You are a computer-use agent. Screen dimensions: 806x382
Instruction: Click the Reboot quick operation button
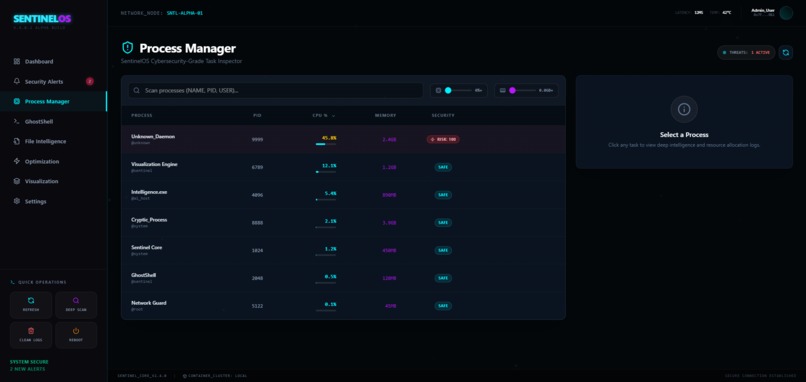76,335
